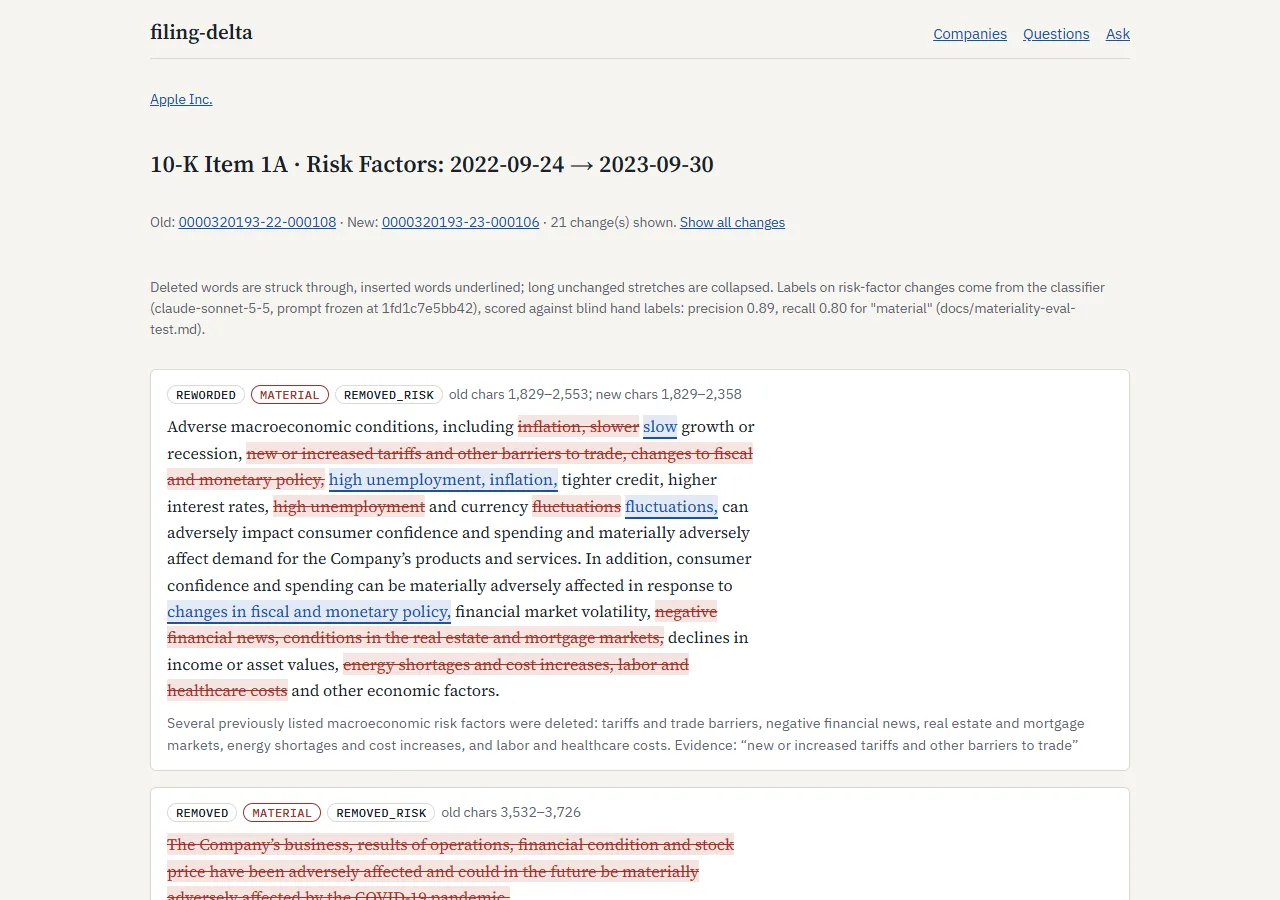The height and width of the screenshot is (900, 1280).
Task: Click the filing-delta site title
Action: point(201,33)
